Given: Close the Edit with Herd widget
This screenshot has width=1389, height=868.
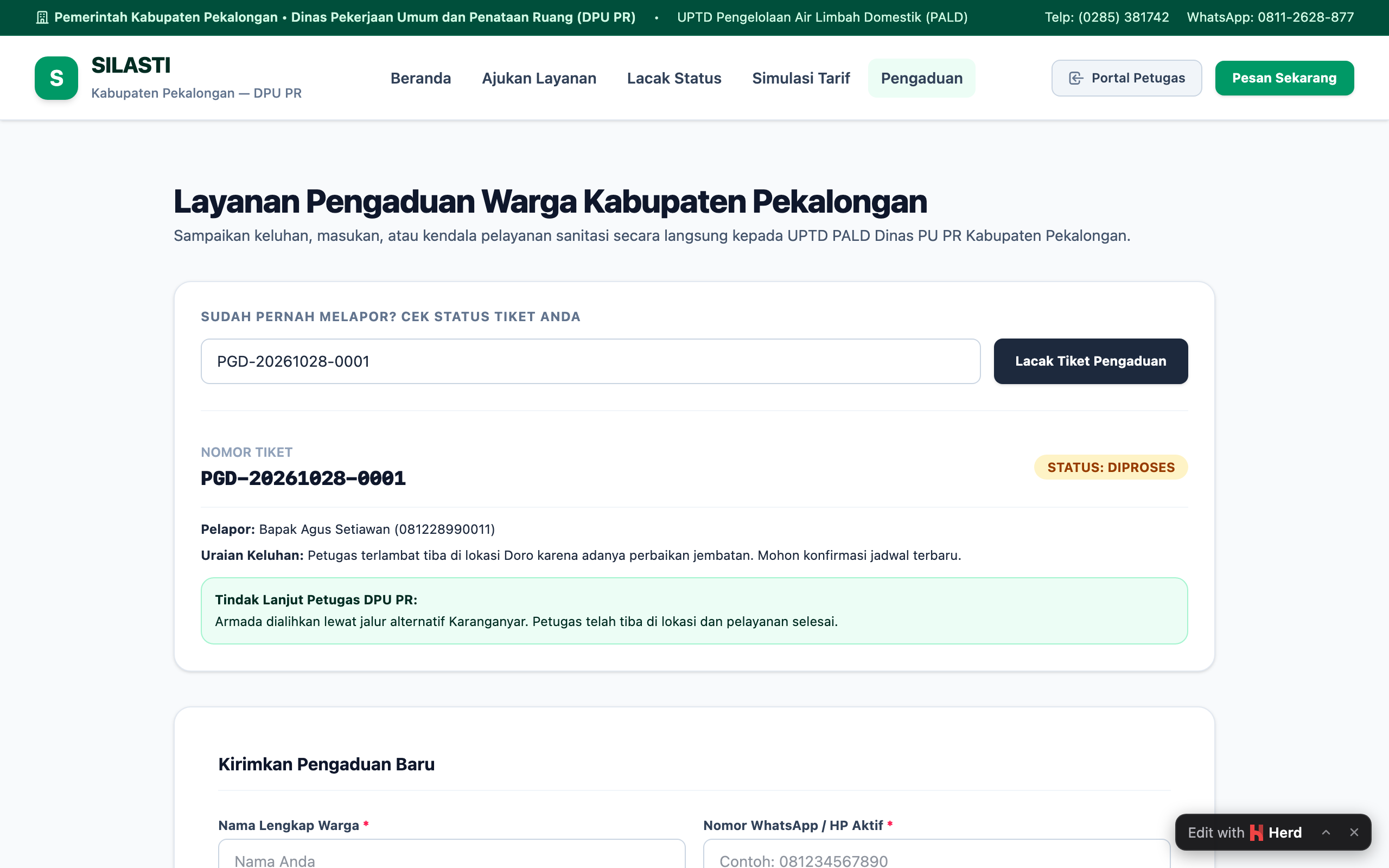Looking at the screenshot, I should pyautogui.click(x=1354, y=832).
